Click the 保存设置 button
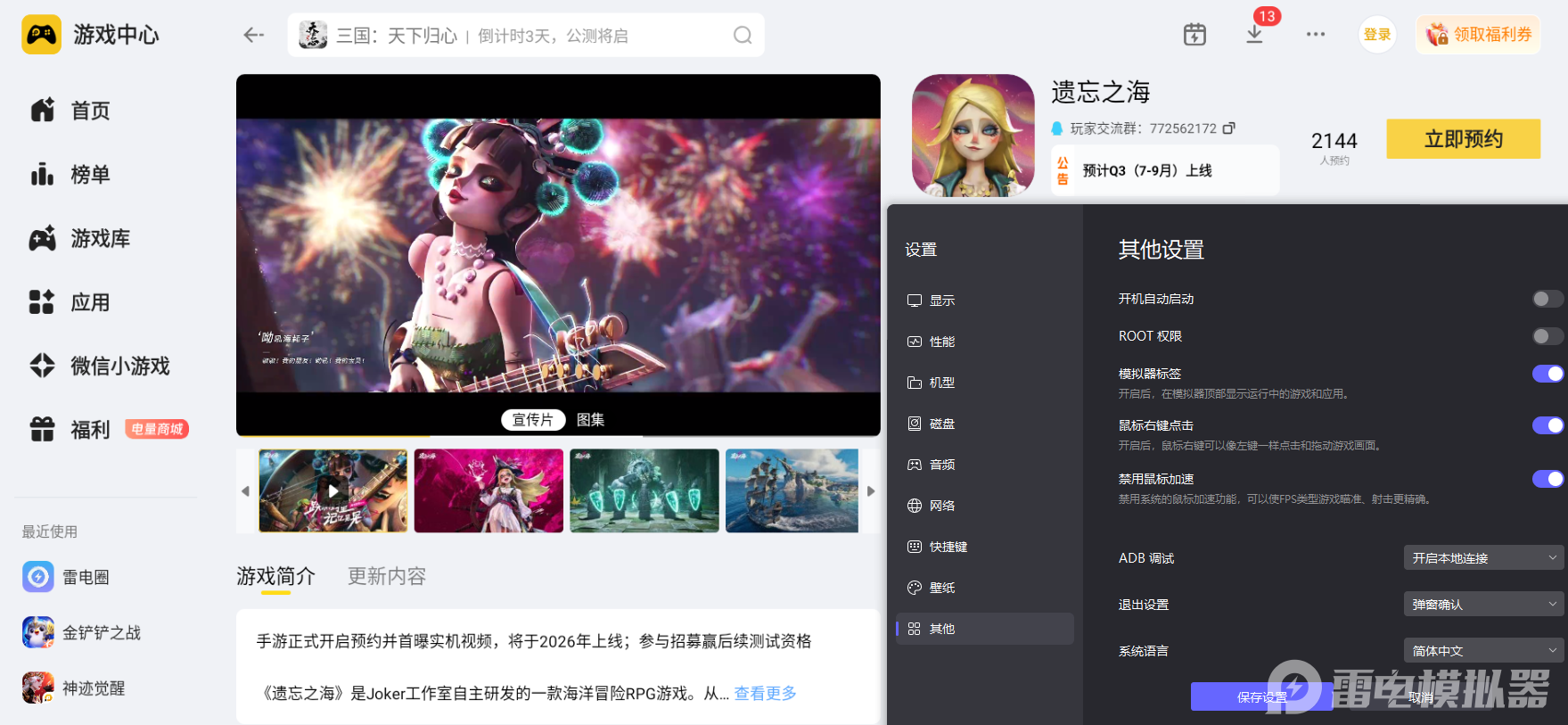The width and height of the screenshot is (1568, 725). click(x=1261, y=696)
